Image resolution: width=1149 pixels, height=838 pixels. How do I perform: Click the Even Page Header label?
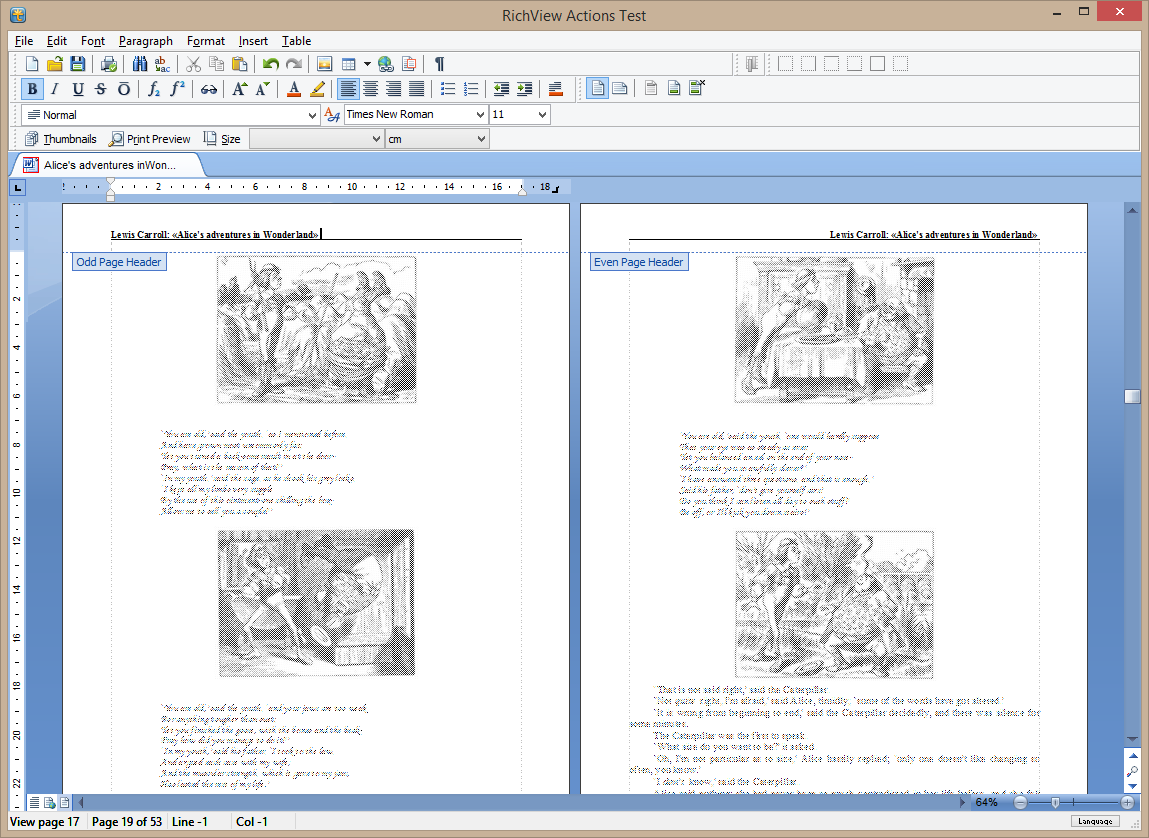[x=638, y=262]
